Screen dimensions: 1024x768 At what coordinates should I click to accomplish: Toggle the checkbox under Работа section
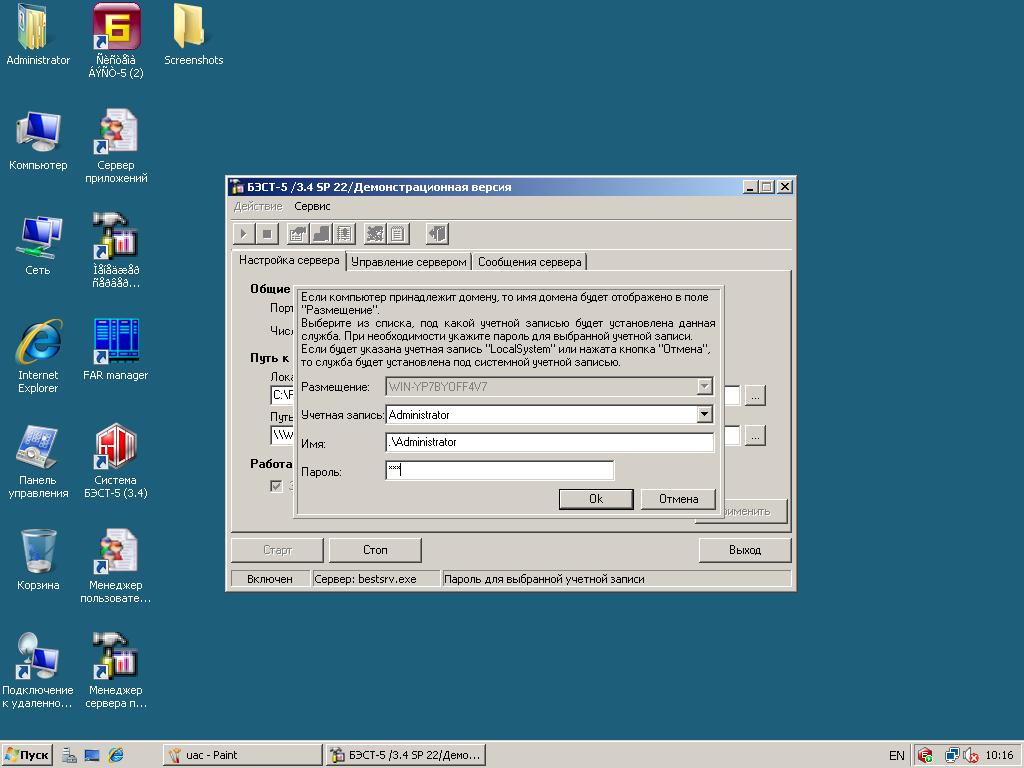(276, 485)
